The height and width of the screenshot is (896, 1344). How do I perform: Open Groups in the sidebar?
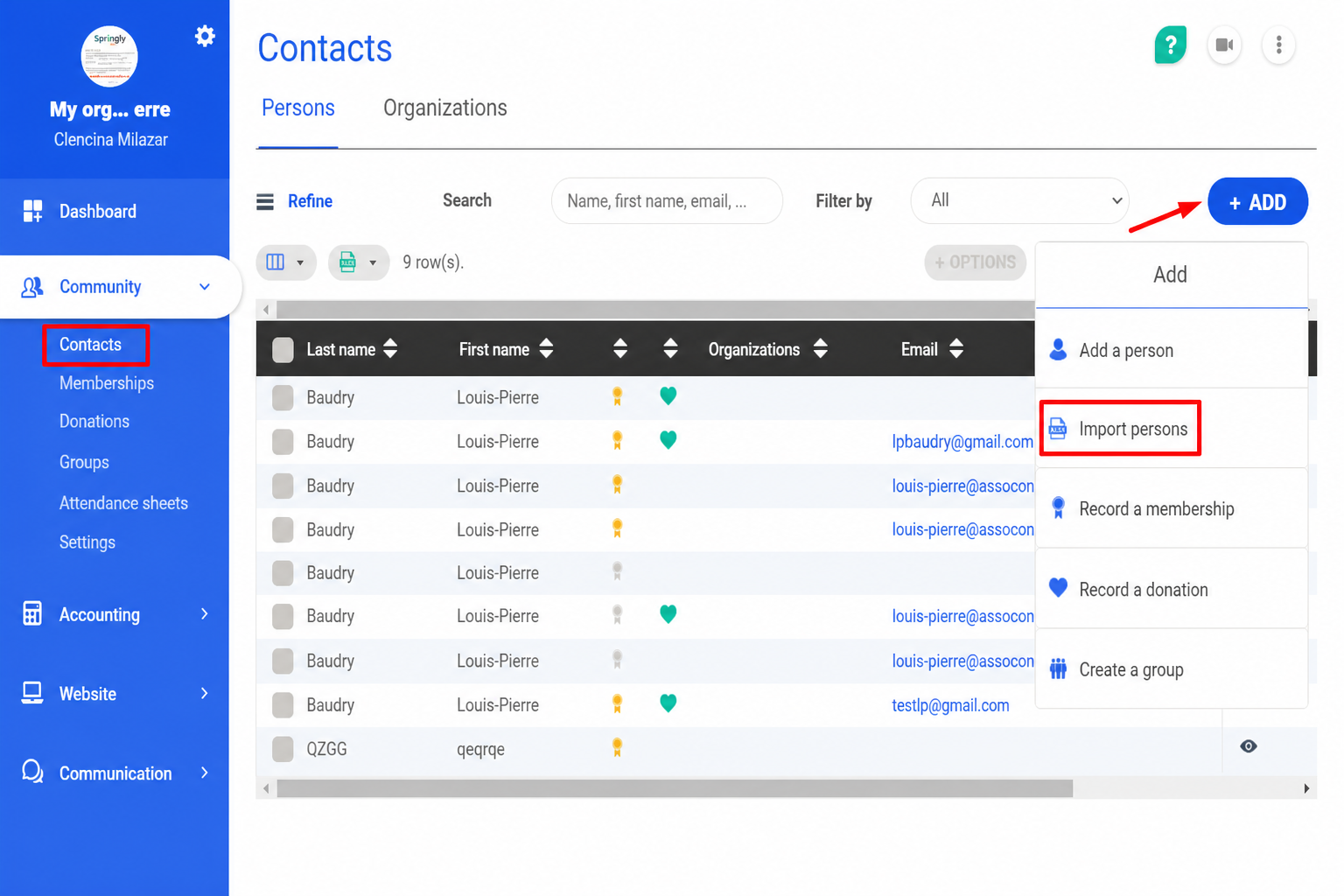coord(84,462)
